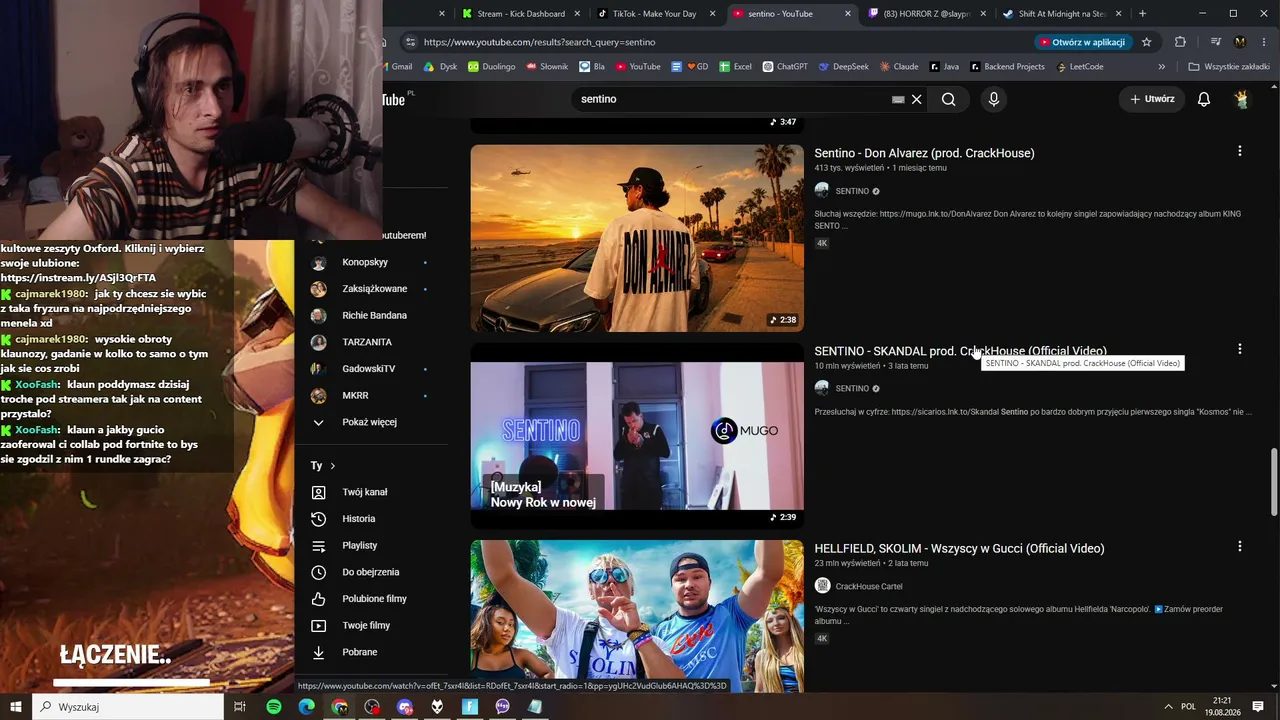Switch to Chrome in the taskbar

click(x=340, y=707)
